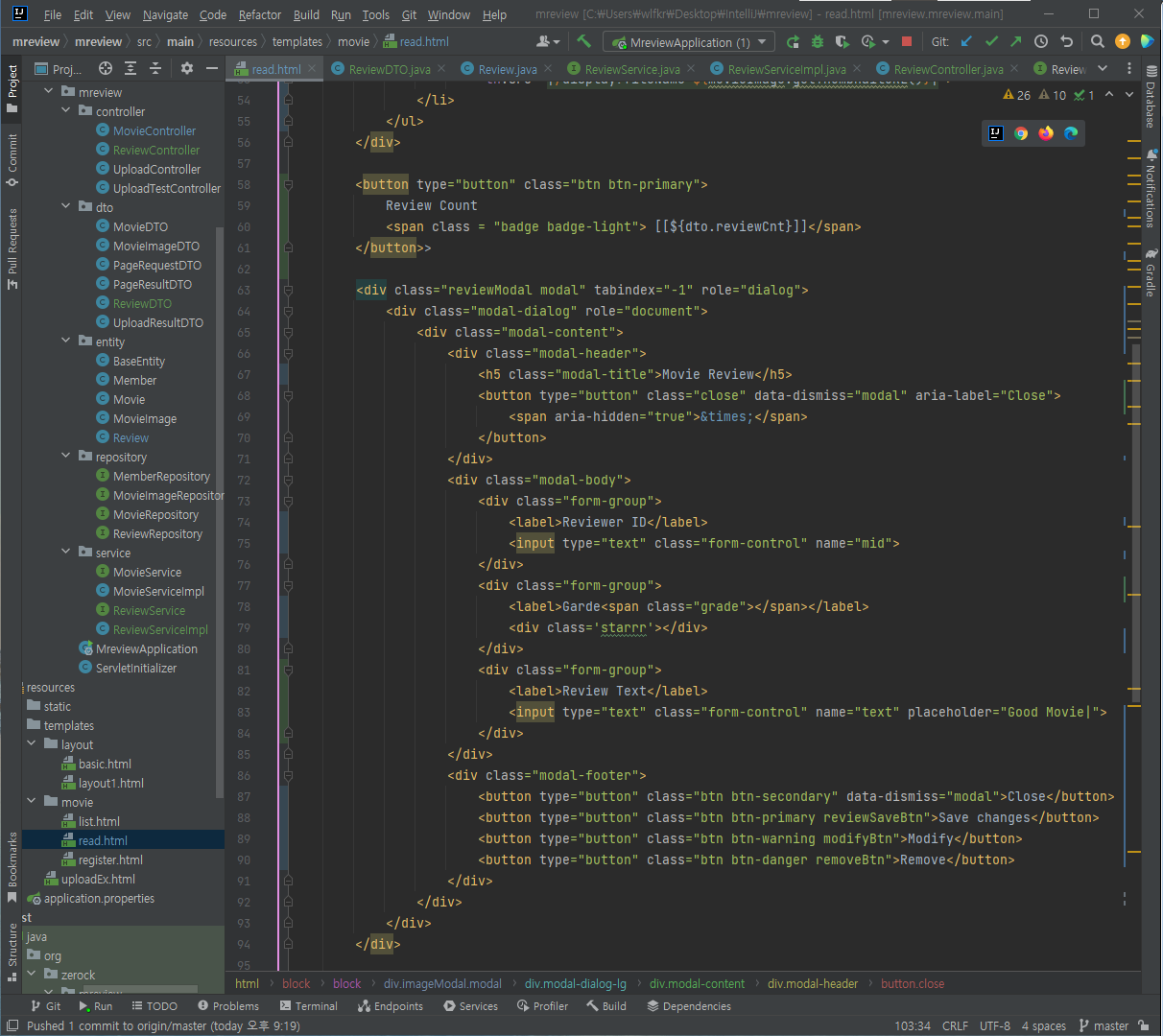Show Git history clock icon
Viewport: 1163px width, 1036px height.
1041,41
